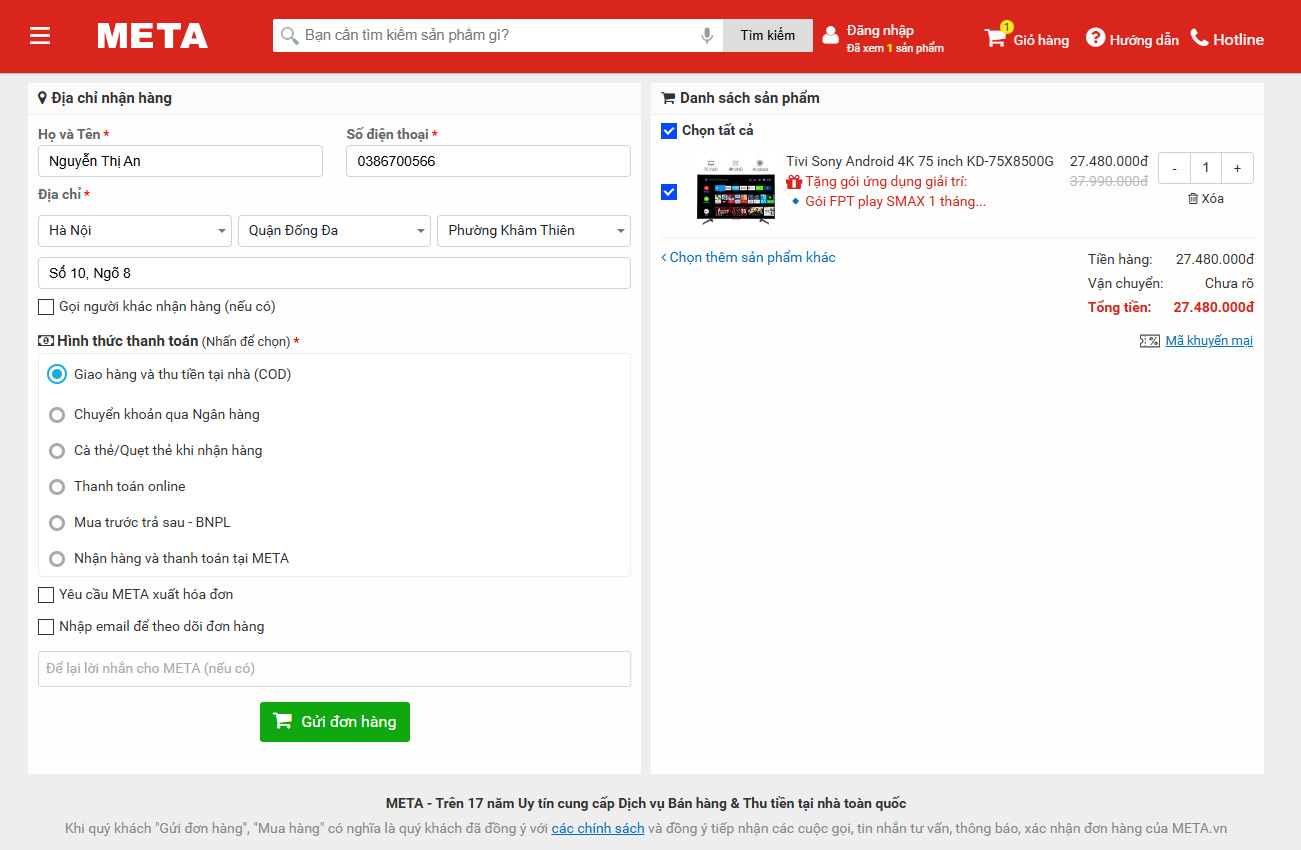The width and height of the screenshot is (1301, 850).
Task: Click the Xóa trash icon
Action: (x=1192, y=198)
